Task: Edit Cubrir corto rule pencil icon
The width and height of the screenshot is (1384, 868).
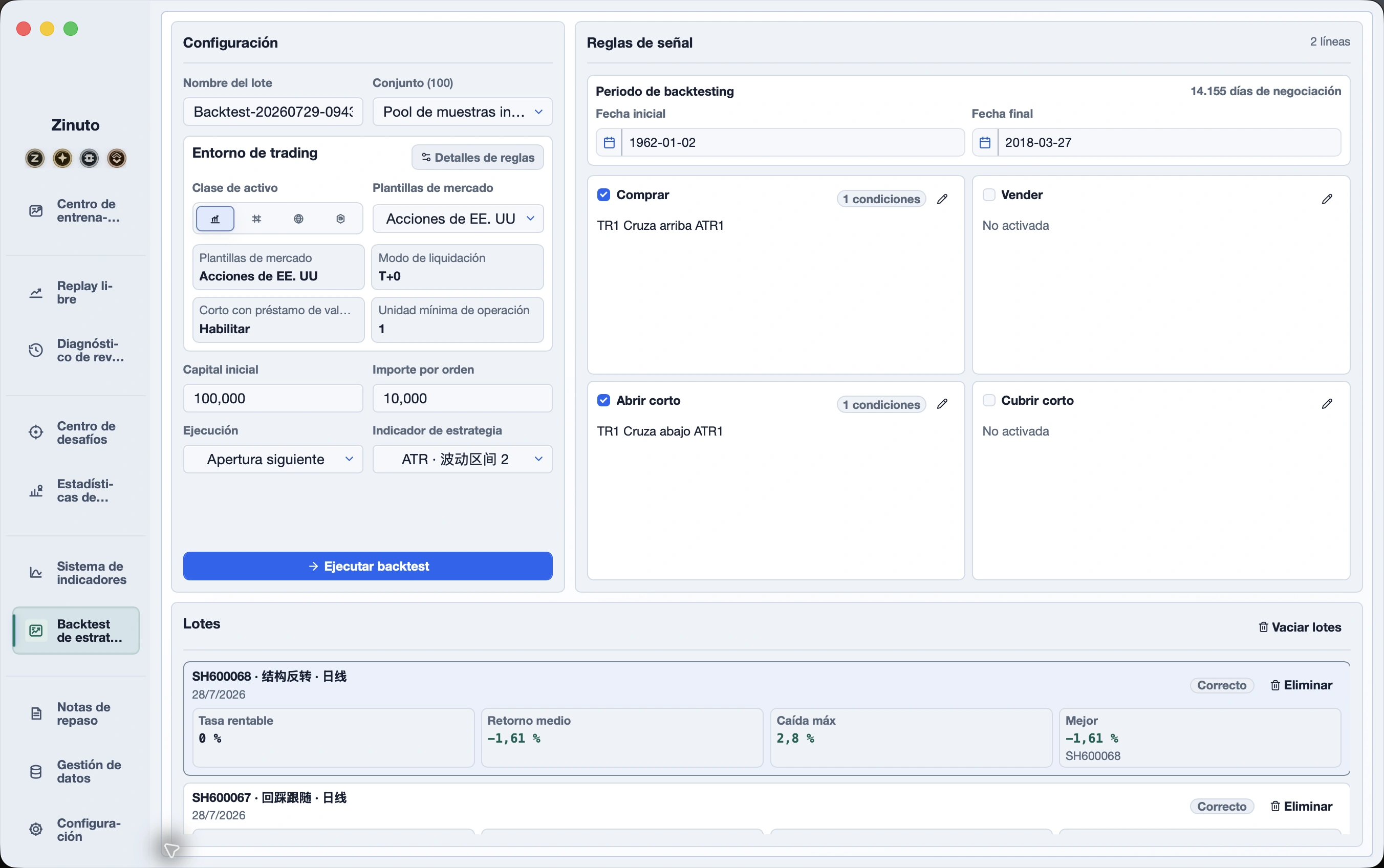Action: [x=1327, y=404]
